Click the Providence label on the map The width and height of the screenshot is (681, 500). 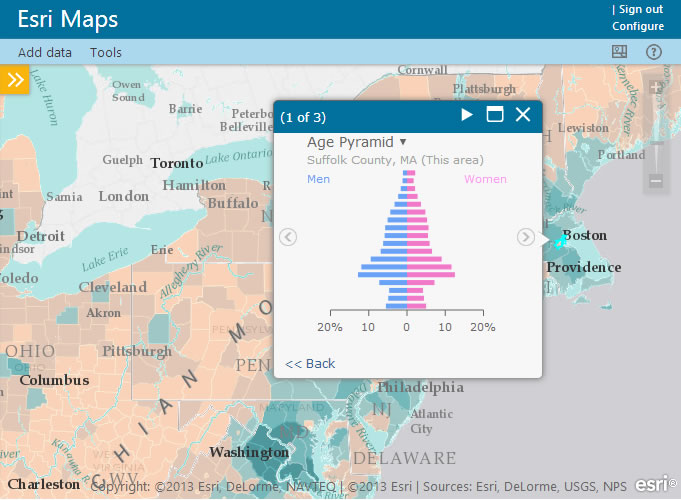point(584,267)
